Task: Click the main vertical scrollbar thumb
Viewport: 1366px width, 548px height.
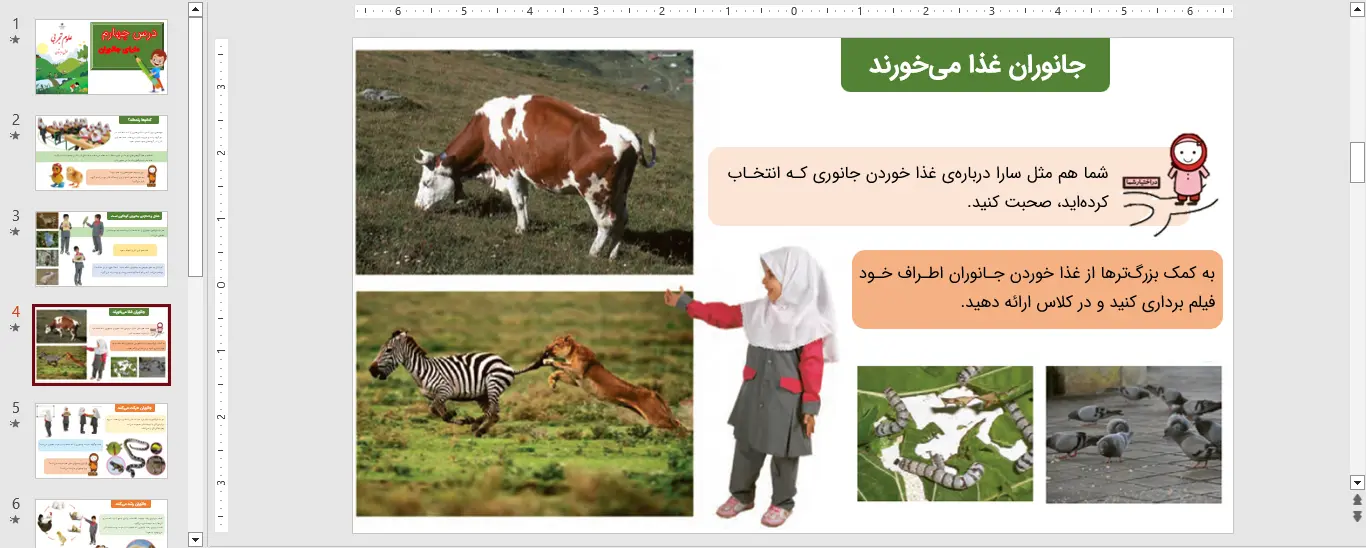Action: point(1357,162)
